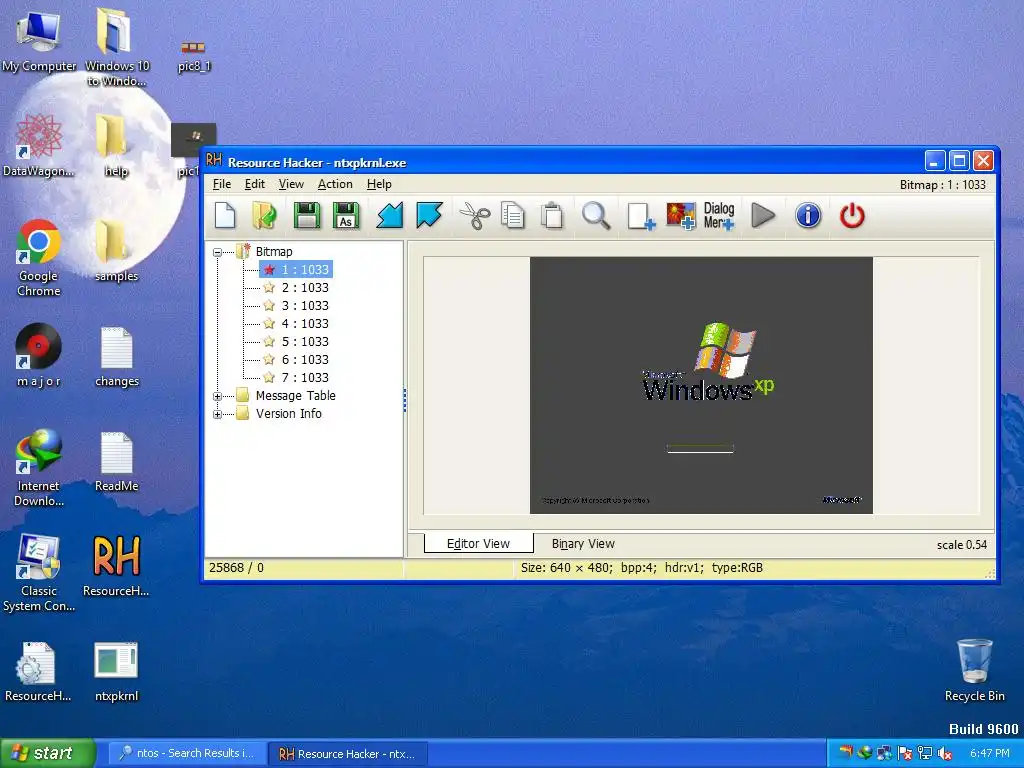
Task: Select the major desktop shortcut
Action: (x=39, y=356)
